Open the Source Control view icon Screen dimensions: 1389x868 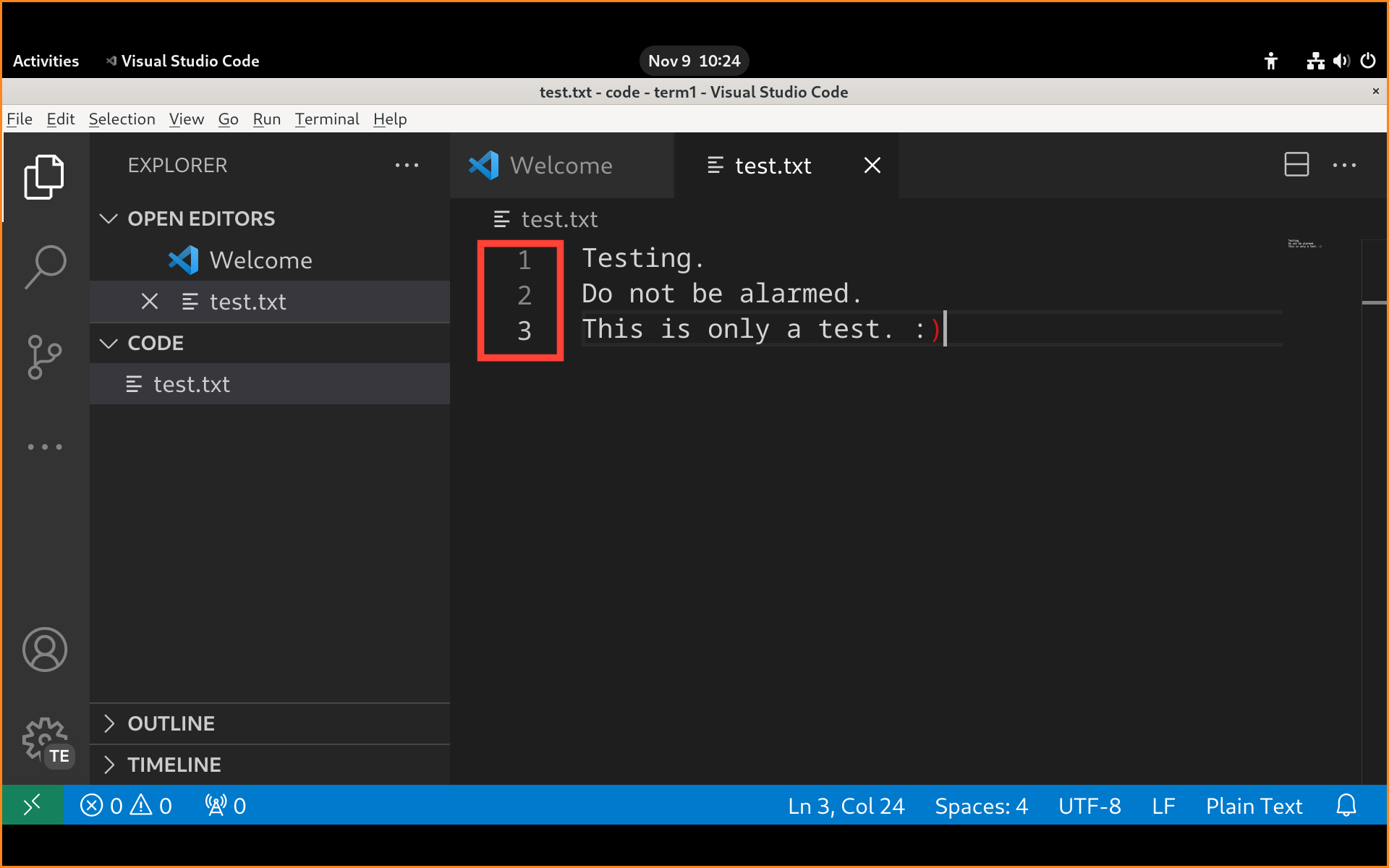click(x=44, y=357)
